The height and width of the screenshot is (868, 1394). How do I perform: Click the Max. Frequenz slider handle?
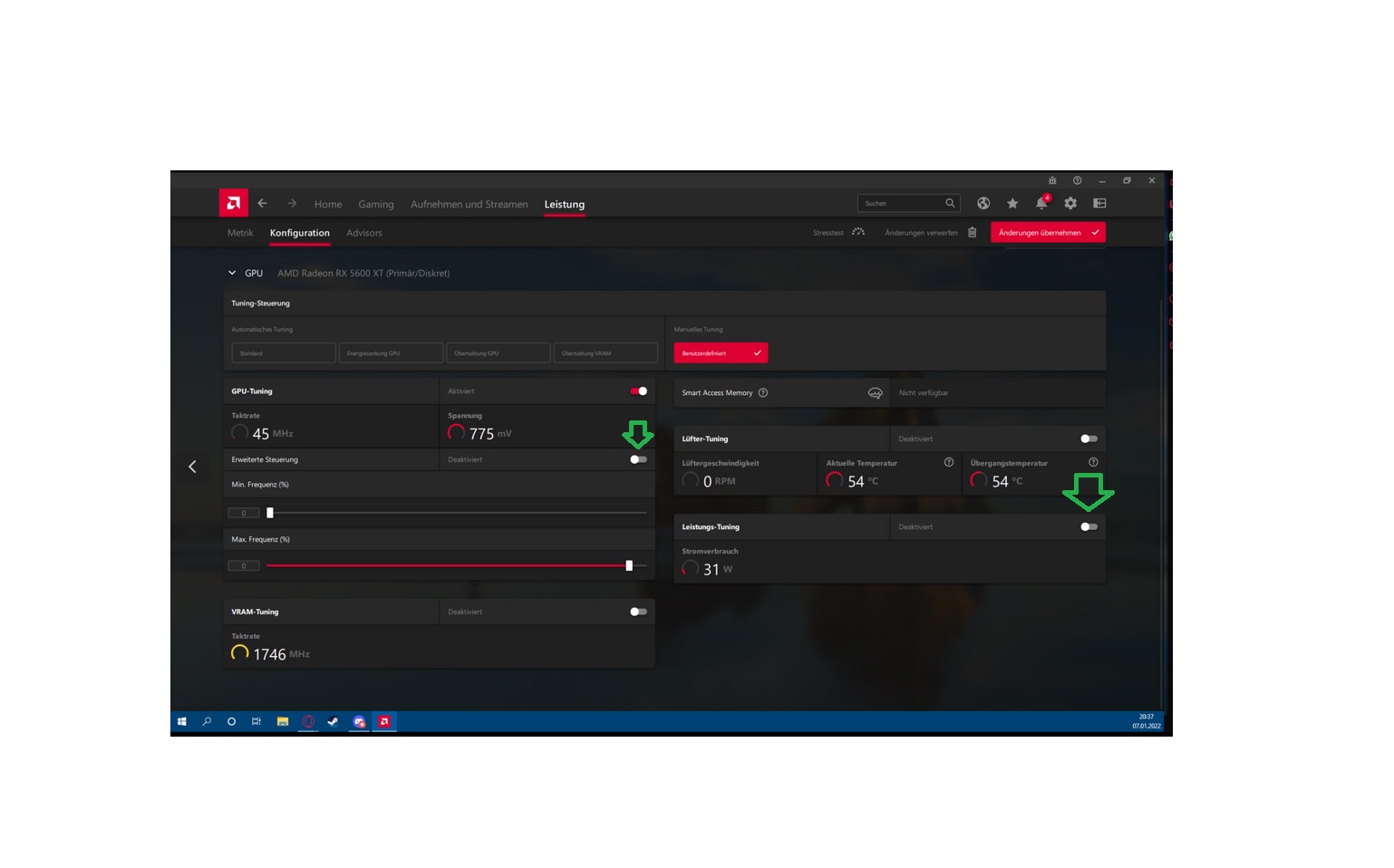coord(629,565)
